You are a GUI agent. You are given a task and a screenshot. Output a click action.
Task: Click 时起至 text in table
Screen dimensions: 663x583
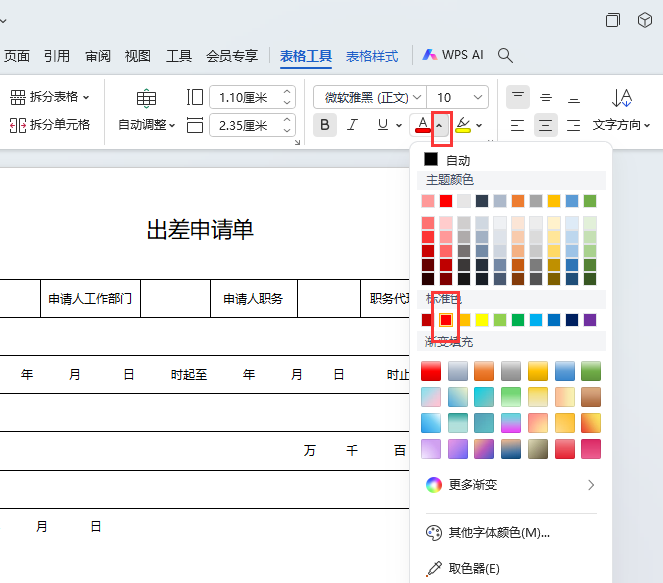point(189,375)
